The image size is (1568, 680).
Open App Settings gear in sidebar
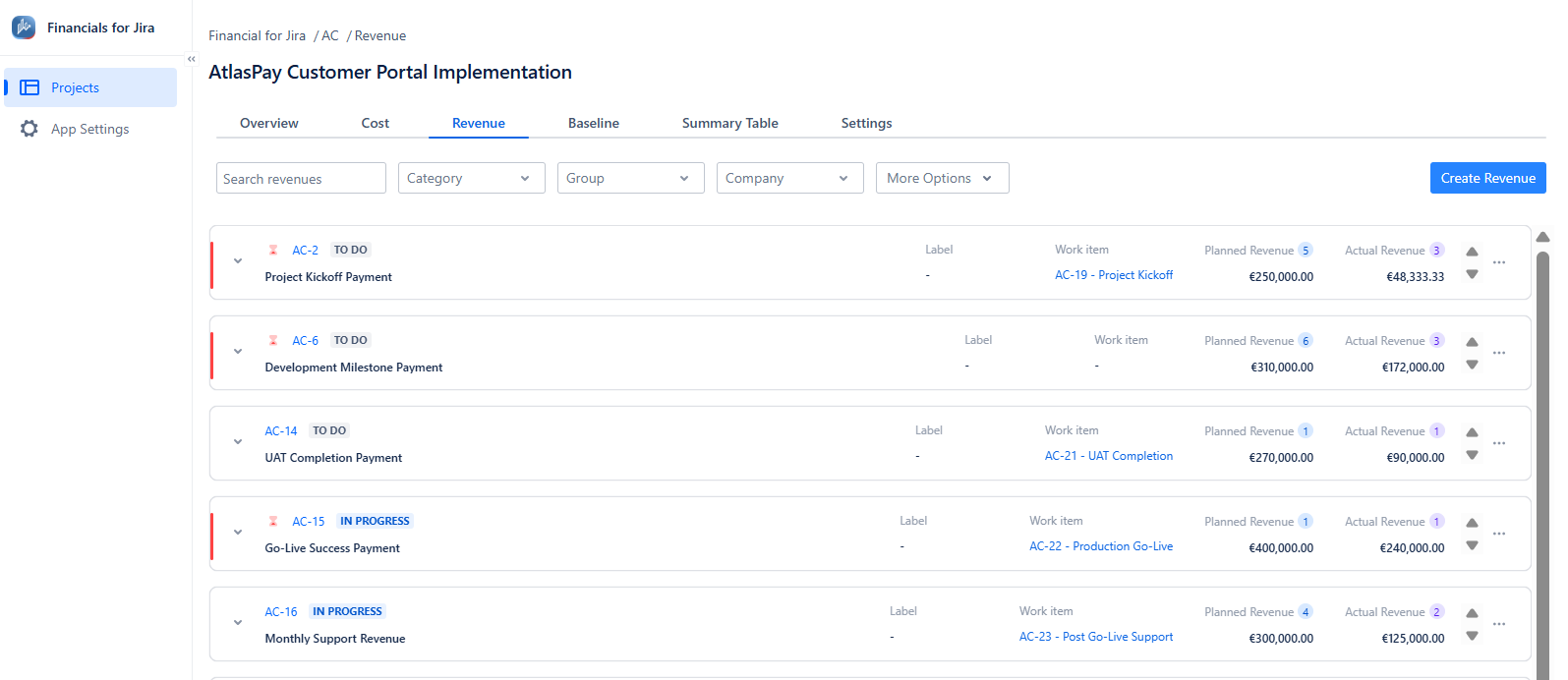coord(29,129)
